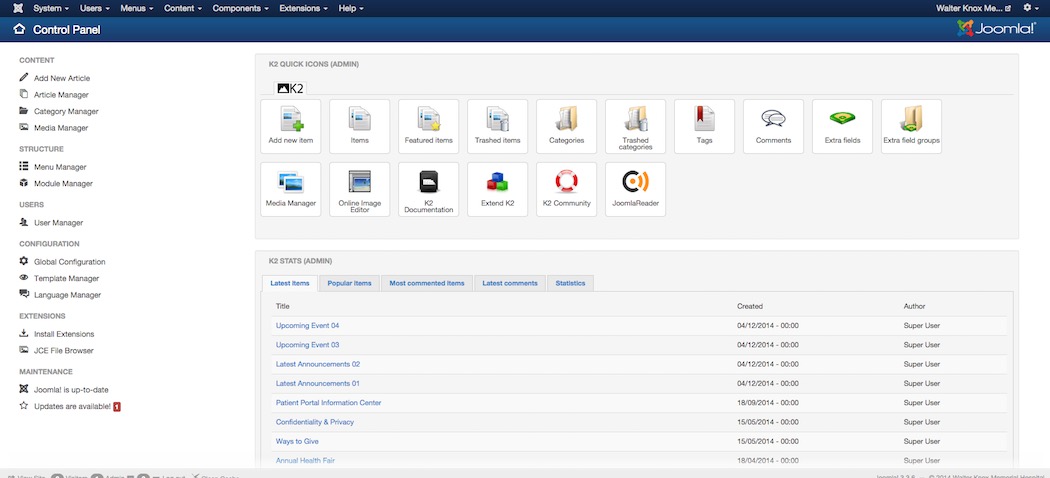The image size is (1050, 478).
Task: Click the red updates count badge
Action: coord(117,406)
